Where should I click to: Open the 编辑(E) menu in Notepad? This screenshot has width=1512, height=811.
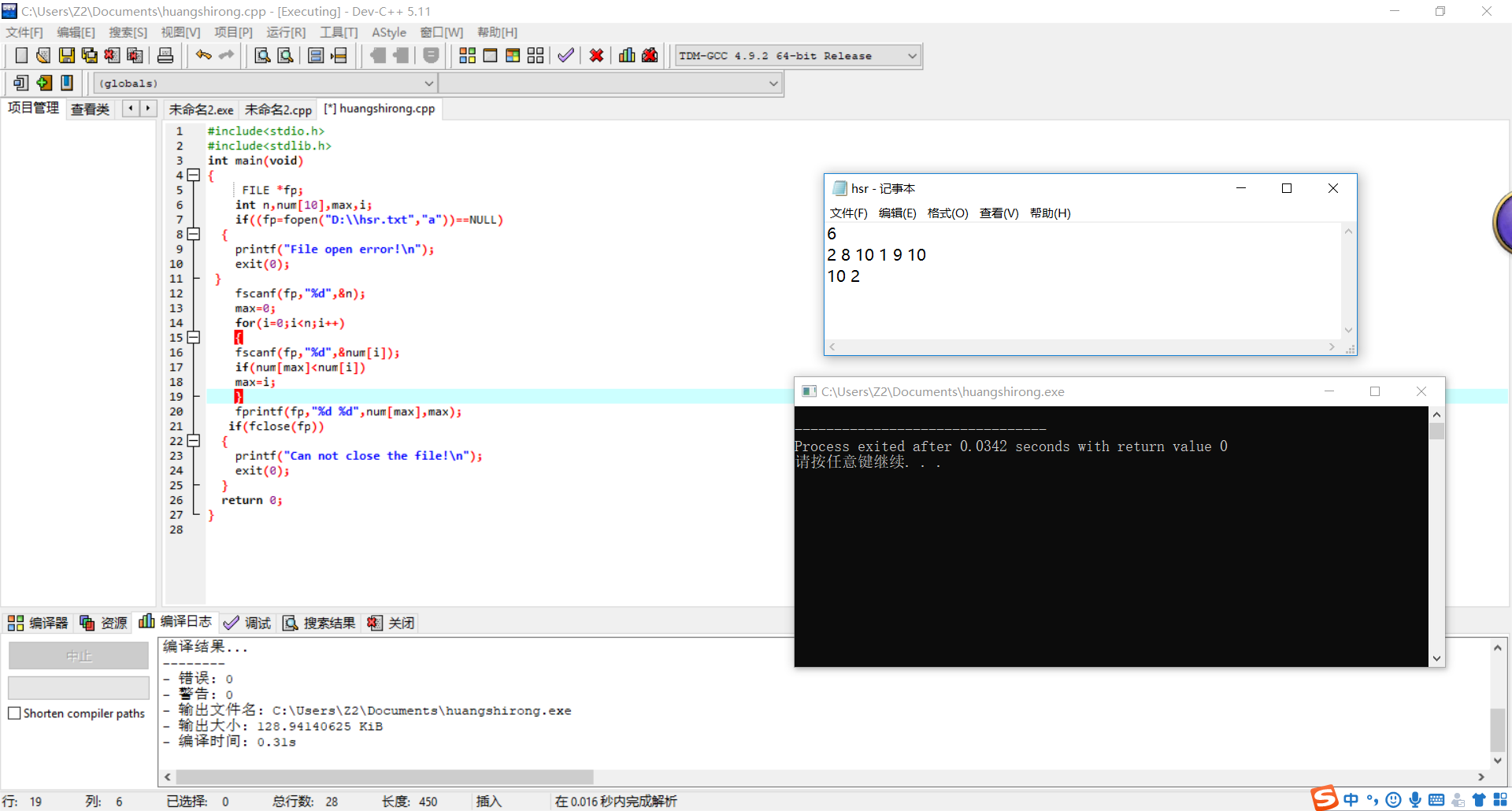897,213
